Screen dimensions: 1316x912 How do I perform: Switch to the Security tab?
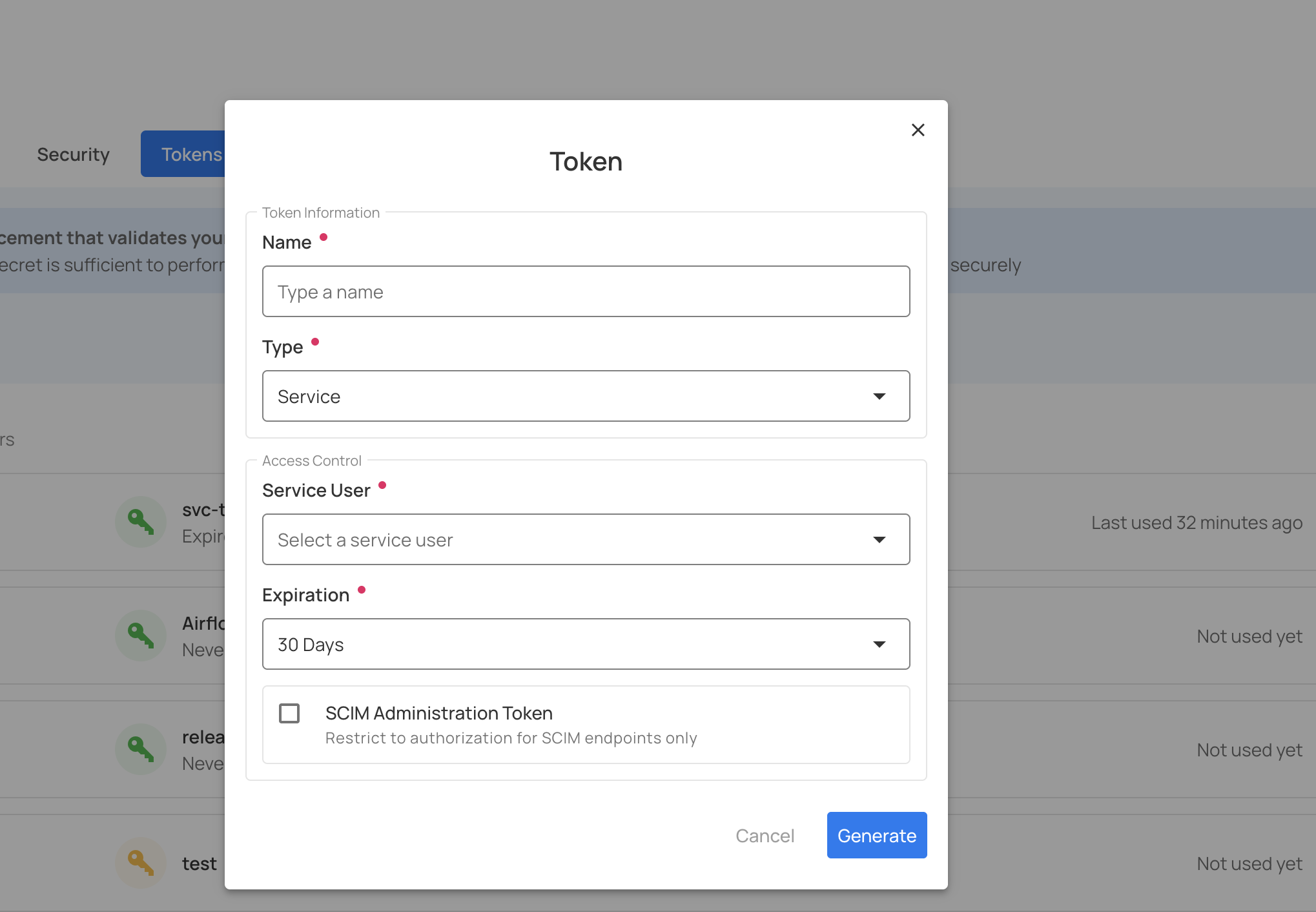73,154
